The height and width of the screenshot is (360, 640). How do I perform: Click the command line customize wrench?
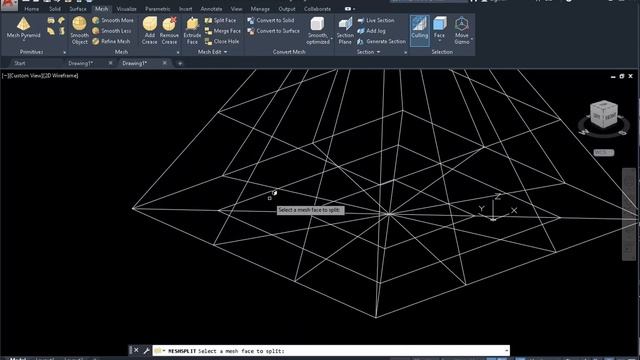pyautogui.click(x=147, y=351)
